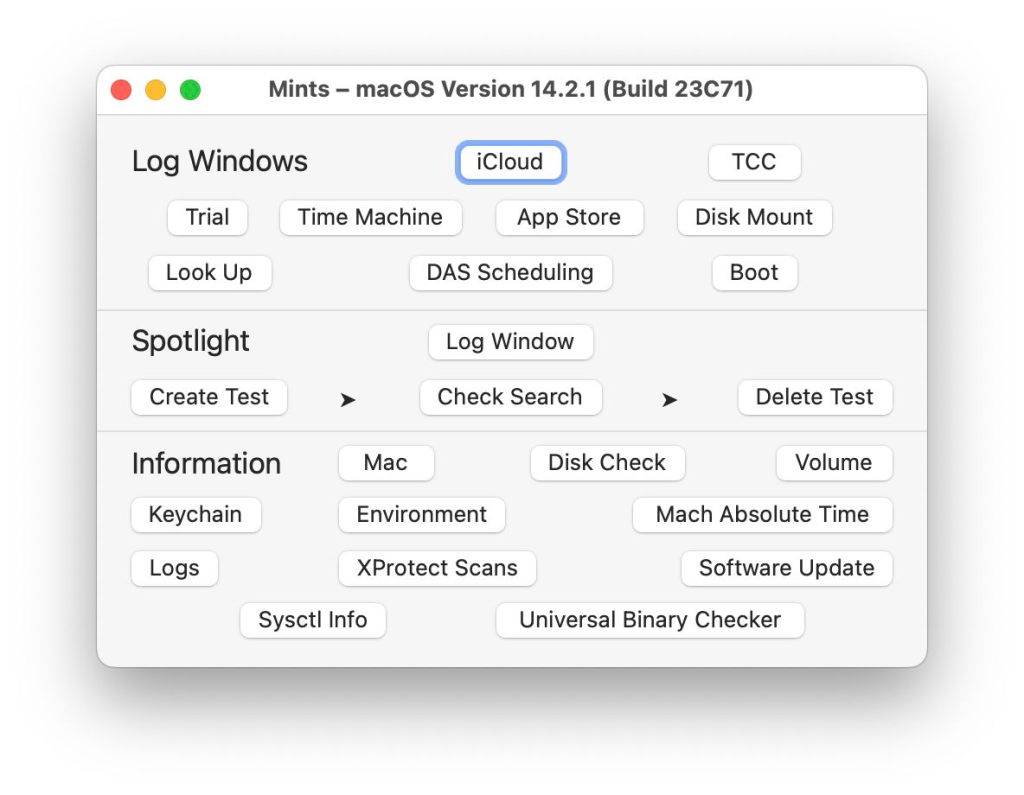Open Time Machine log window
This screenshot has width=1024, height=795.
[x=370, y=217]
